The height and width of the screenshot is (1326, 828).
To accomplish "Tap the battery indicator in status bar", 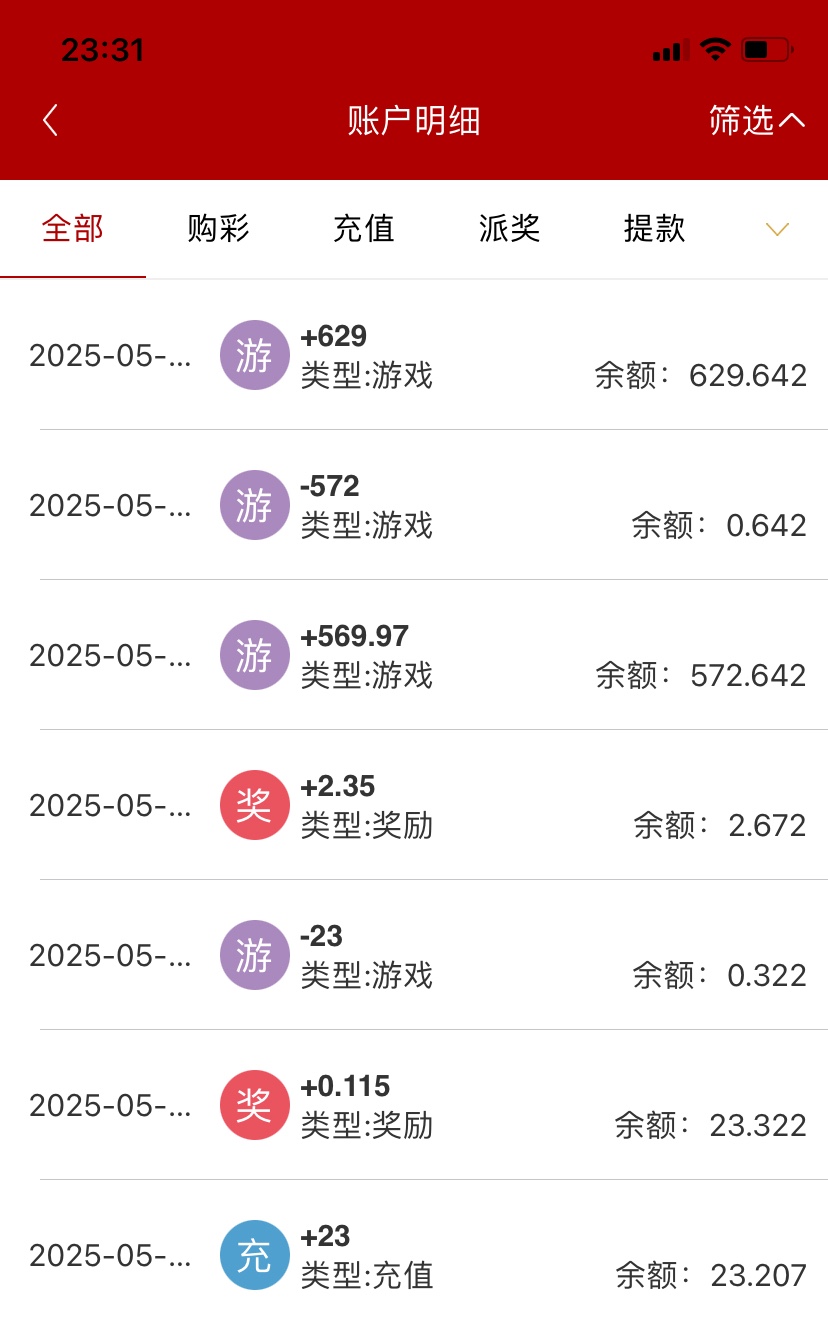I will 766,49.
